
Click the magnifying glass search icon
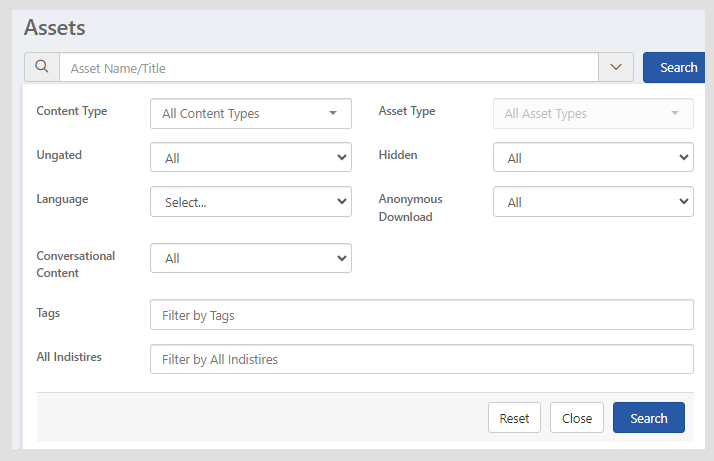42,67
